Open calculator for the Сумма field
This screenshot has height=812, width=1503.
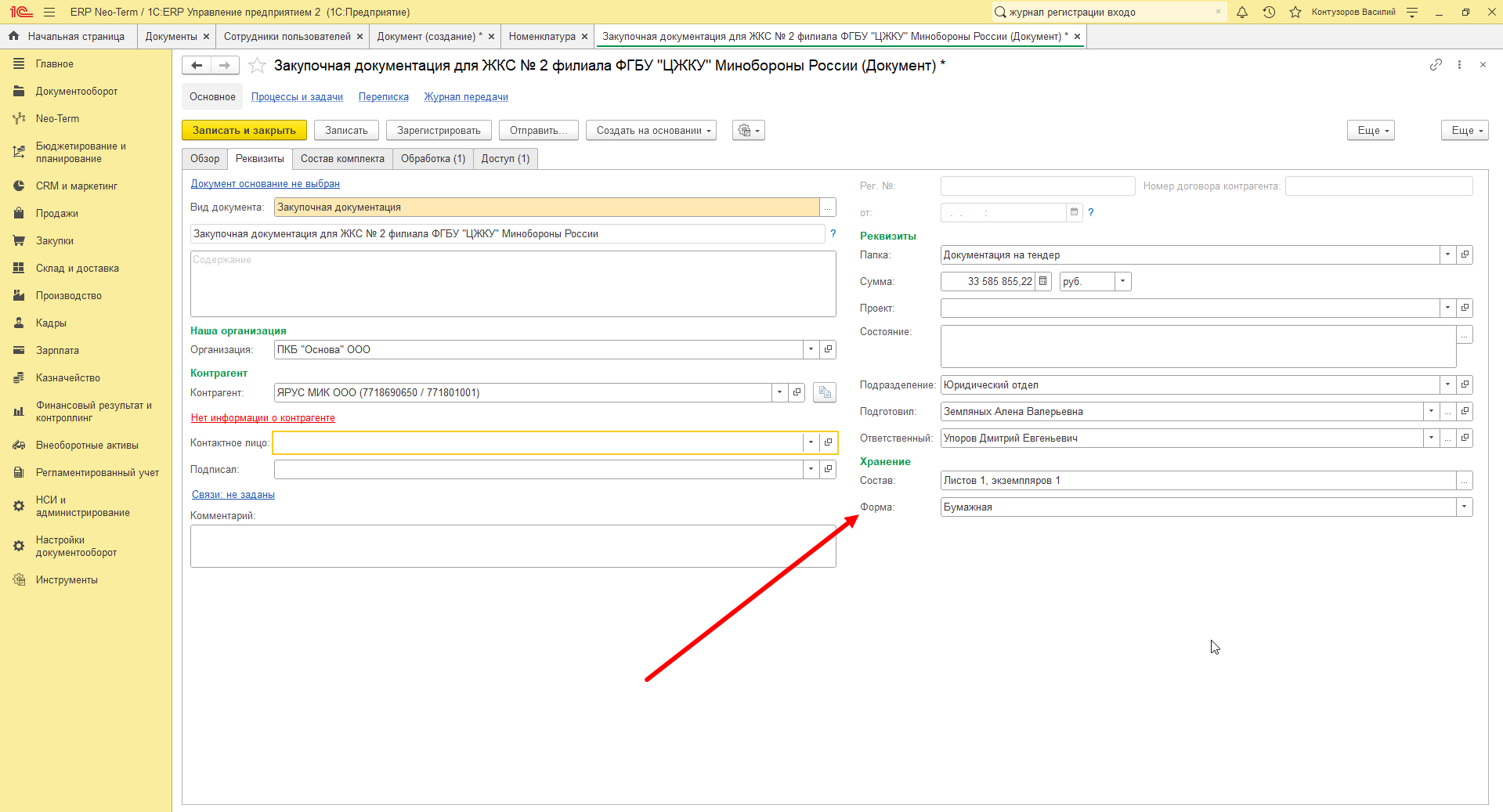click(x=1043, y=281)
